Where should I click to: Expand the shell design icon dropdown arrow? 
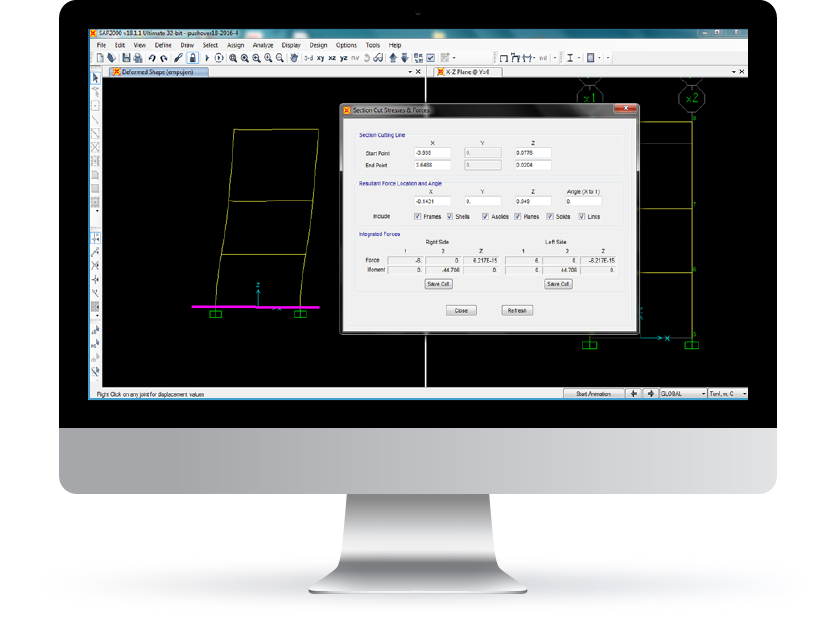tap(600, 58)
